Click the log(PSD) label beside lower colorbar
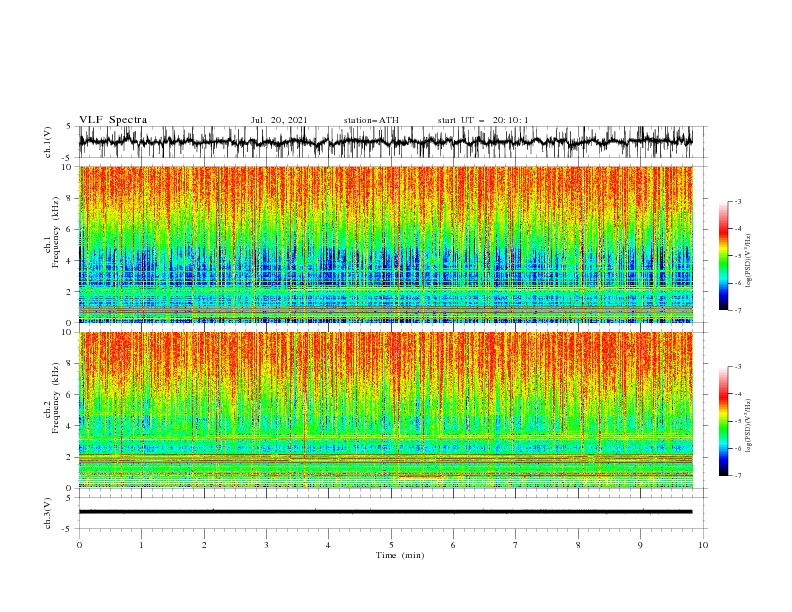This screenshot has width=792, height=612. tap(748, 425)
